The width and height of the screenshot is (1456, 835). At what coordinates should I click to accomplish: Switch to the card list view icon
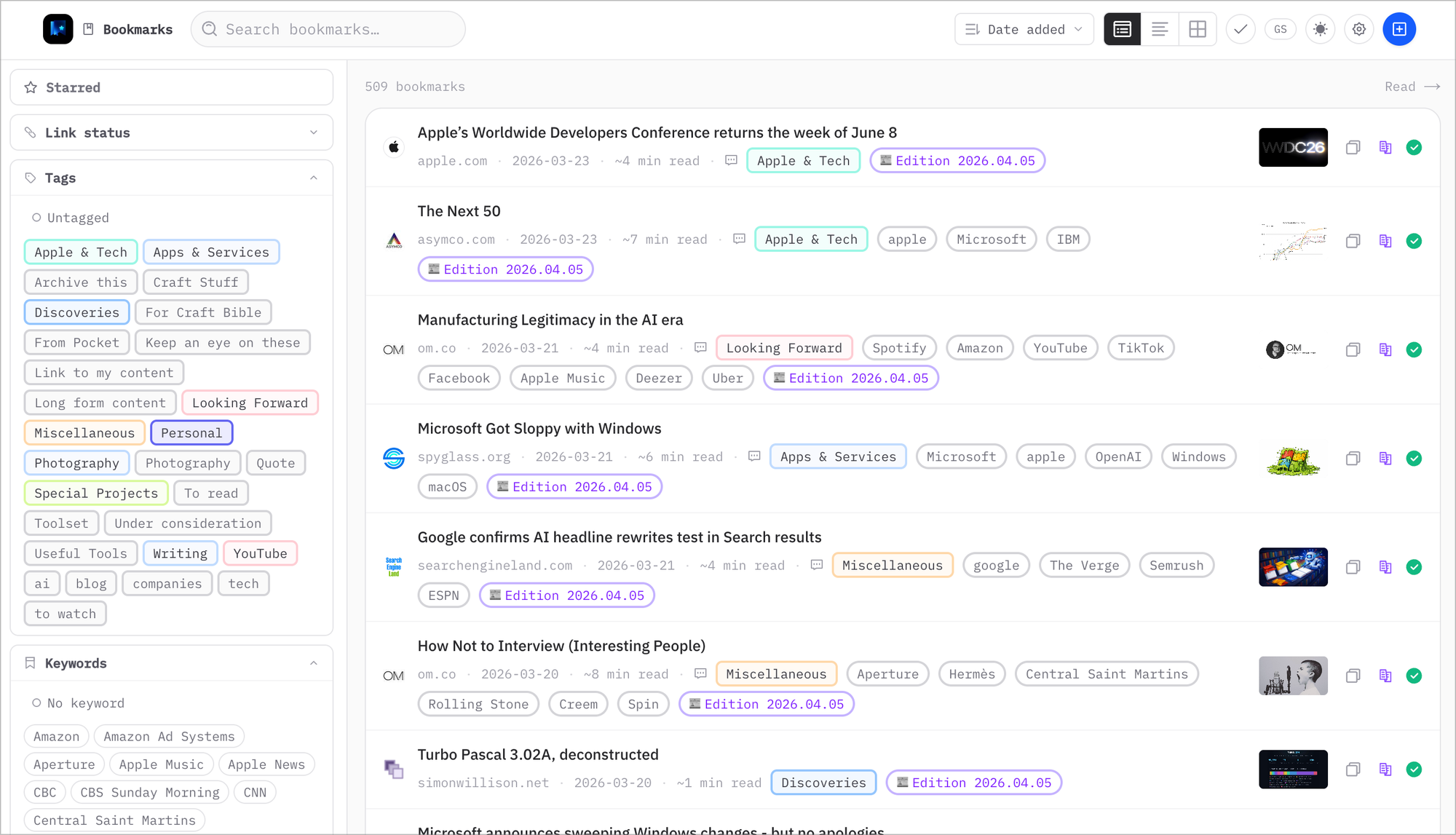click(1122, 29)
